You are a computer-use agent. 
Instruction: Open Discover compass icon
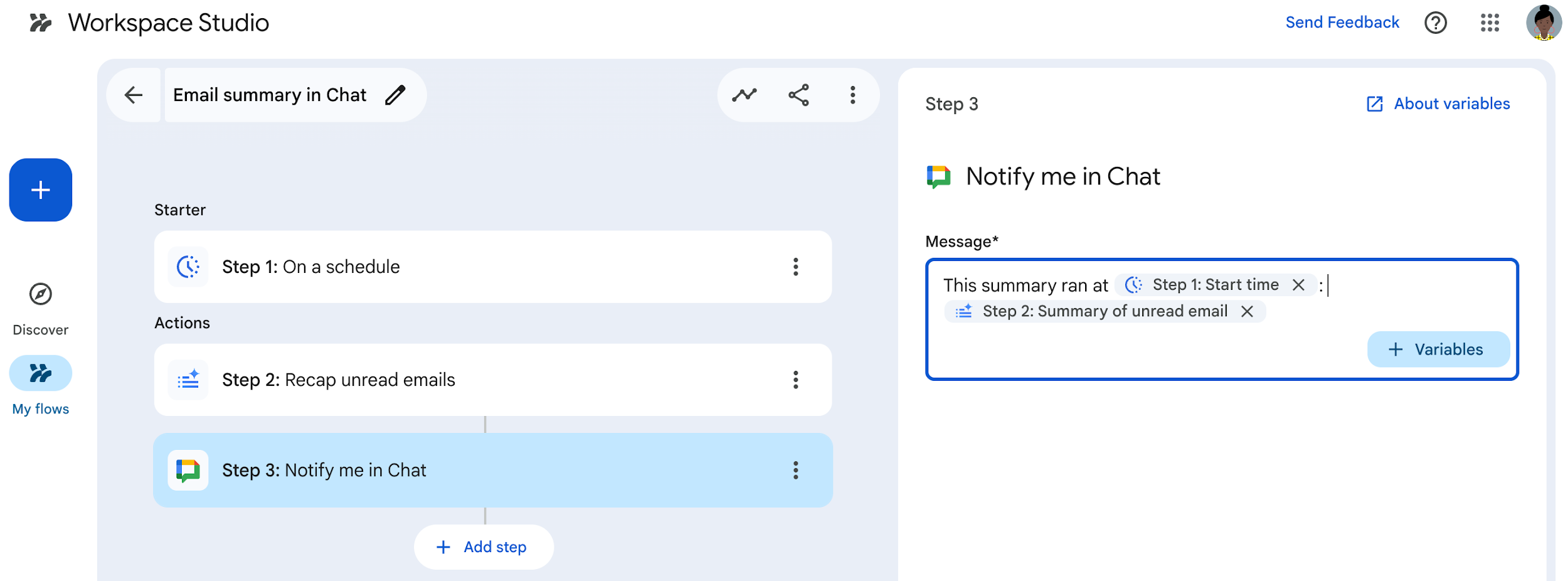pos(41,294)
